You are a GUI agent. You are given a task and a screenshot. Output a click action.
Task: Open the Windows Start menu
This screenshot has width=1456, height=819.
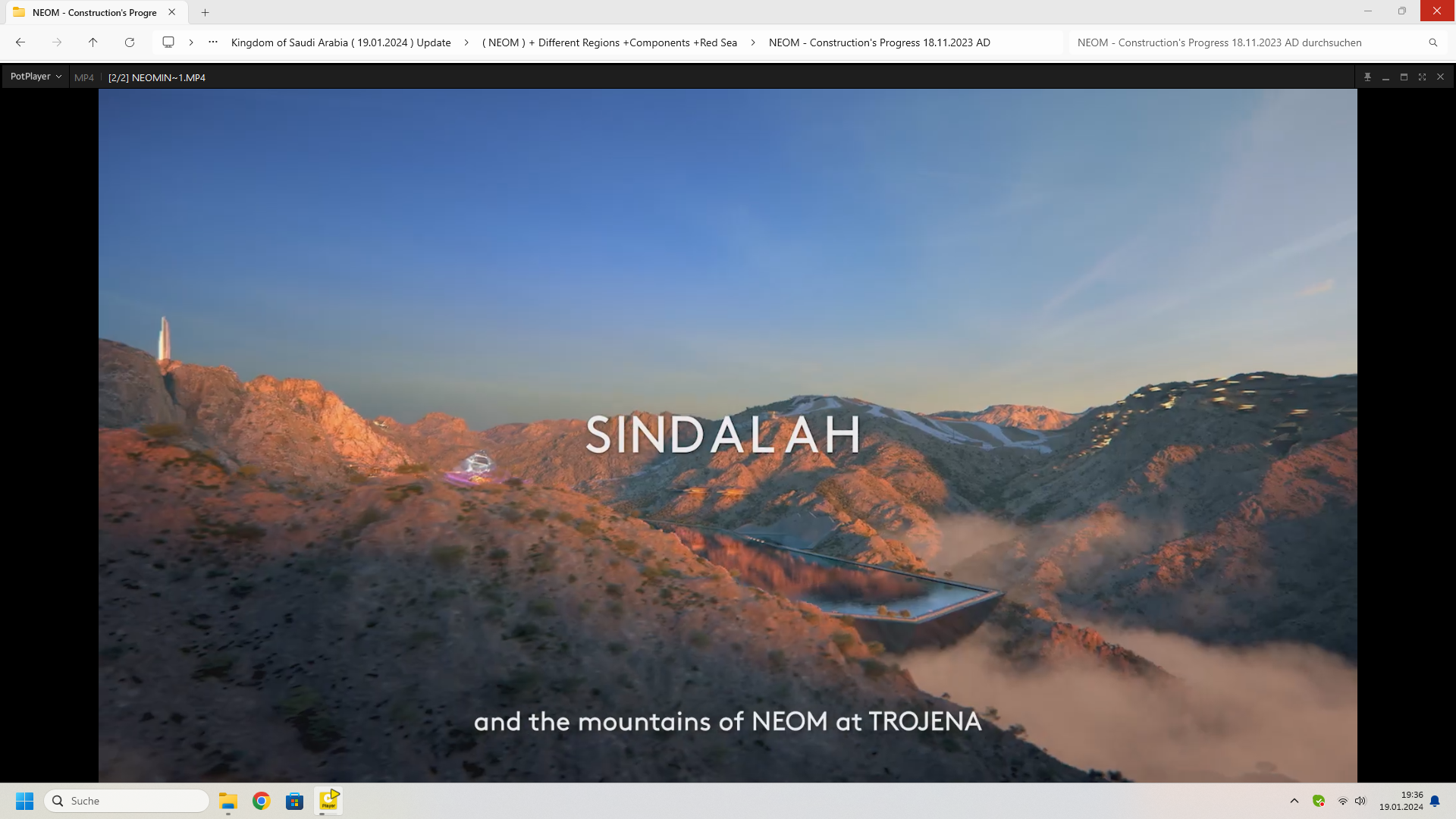[25, 801]
